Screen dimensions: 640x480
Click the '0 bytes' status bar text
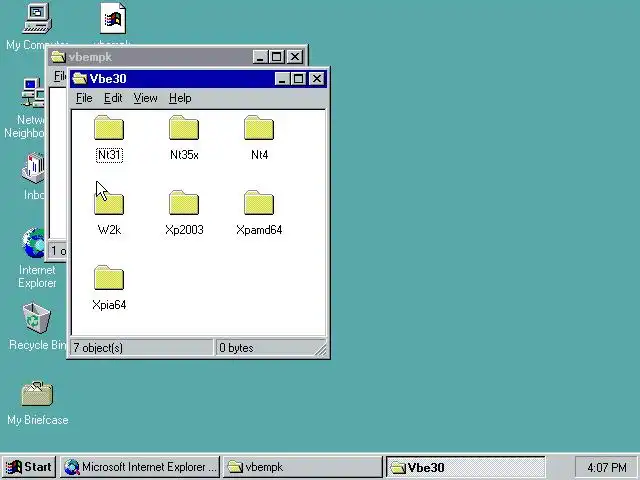point(236,348)
